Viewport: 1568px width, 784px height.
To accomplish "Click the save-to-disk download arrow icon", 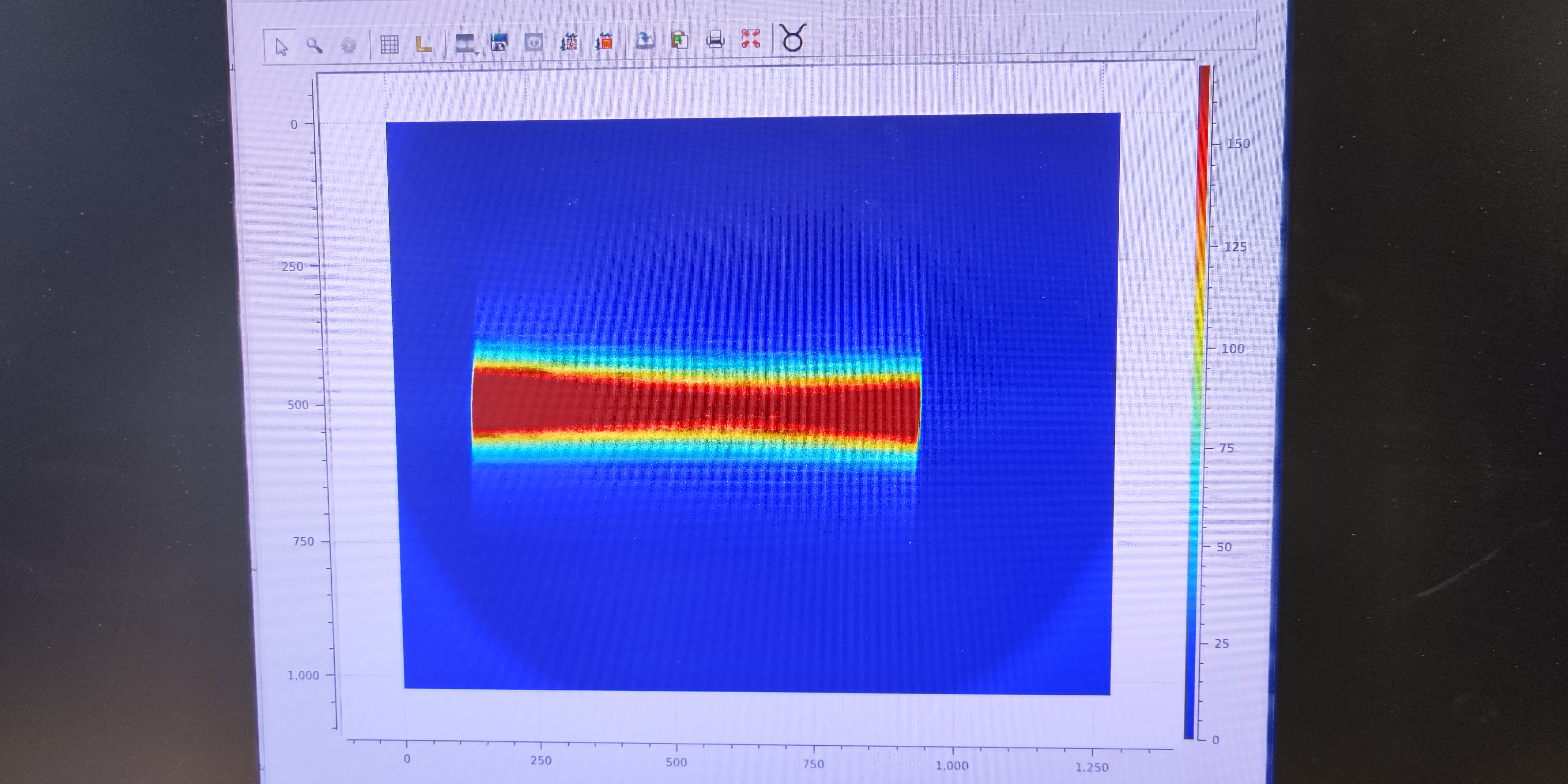I will [x=645, y=41].
